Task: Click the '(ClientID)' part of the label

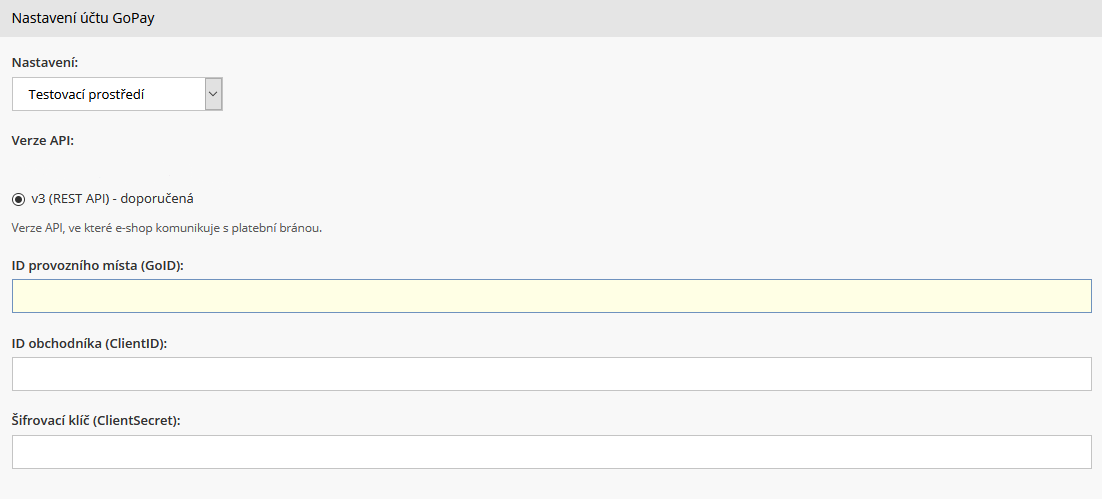Action: tap(135, 343)
